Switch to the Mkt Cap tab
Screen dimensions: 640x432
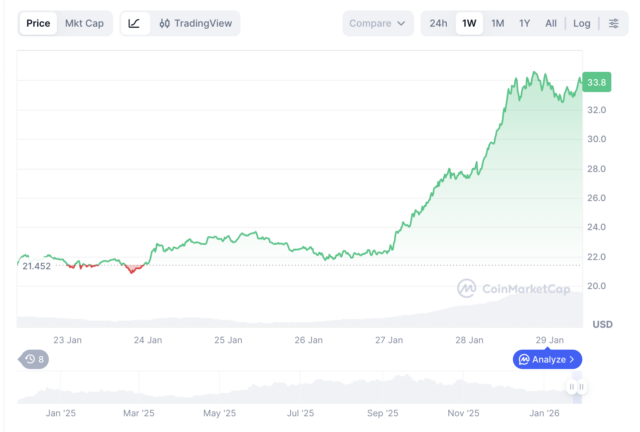[84, 23]
